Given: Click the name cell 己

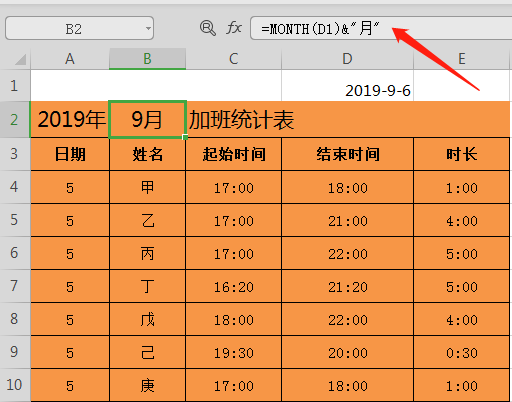Looking at the screenshot, I should 147,352.
